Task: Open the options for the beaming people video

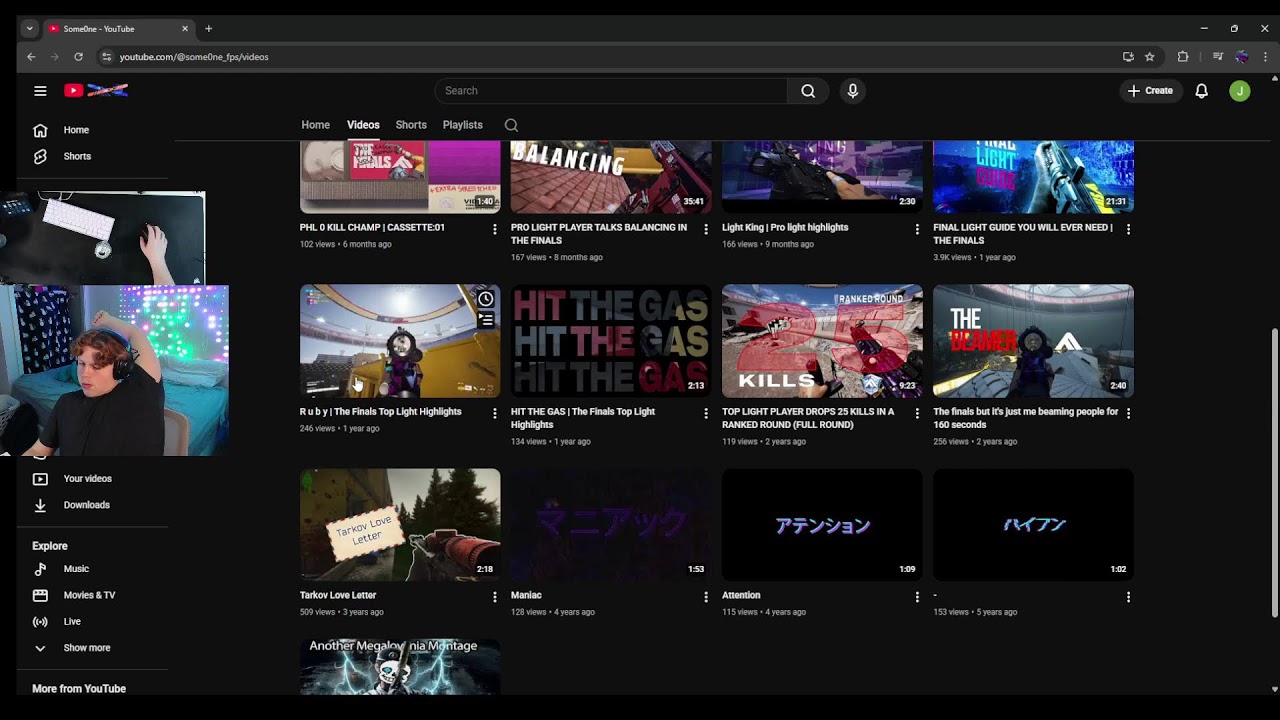Action: click(x=1128, y=413)
